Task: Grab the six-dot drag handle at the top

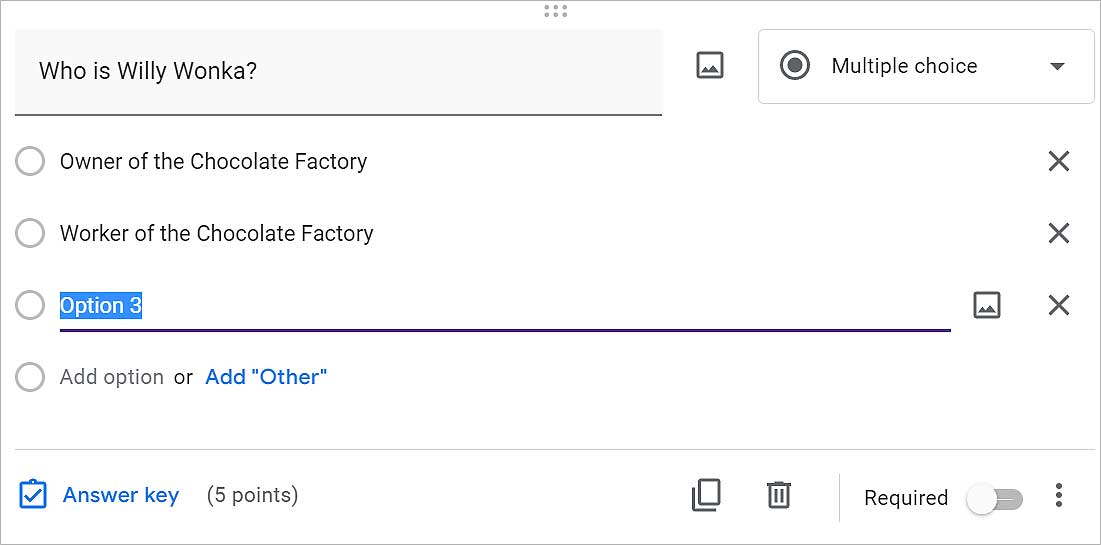Action: point(555,11)
